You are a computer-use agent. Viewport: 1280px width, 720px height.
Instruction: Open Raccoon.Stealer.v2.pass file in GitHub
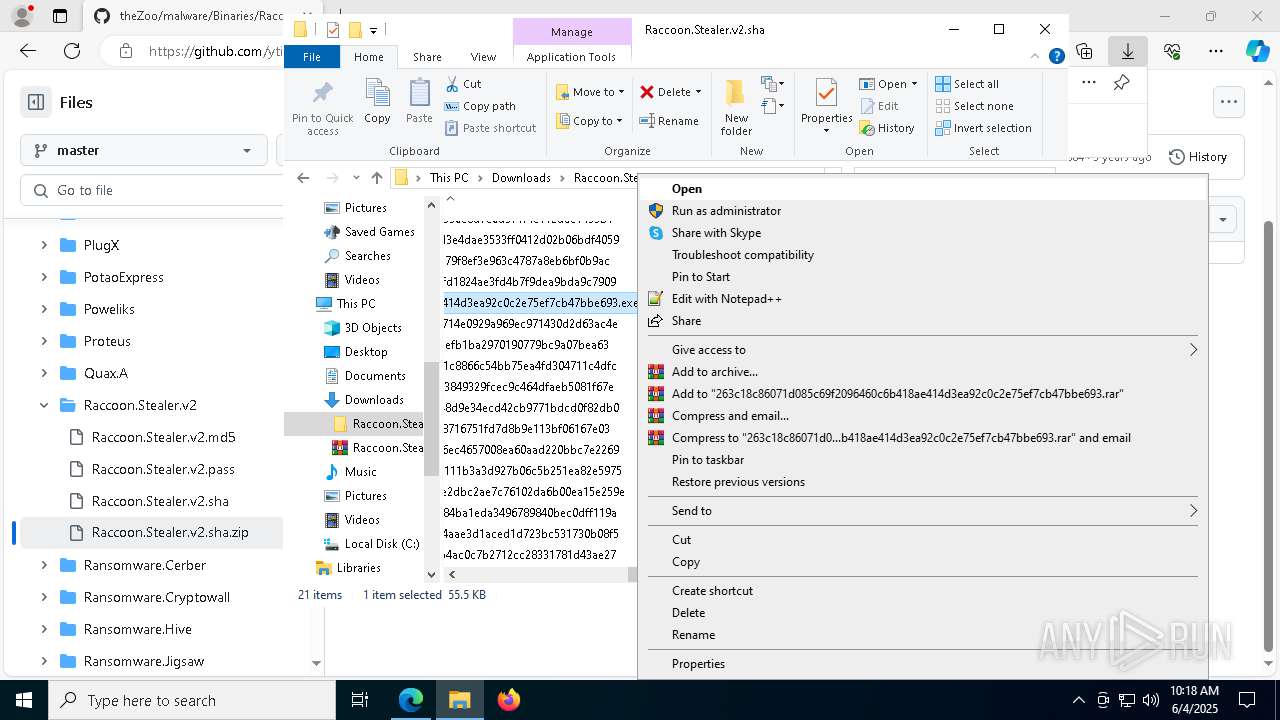(163, 469)
